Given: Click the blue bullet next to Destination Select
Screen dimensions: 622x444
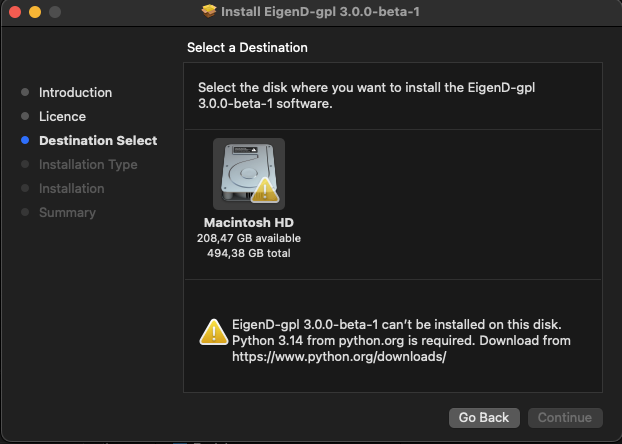Looking at the screenshot, I should 25,140.
